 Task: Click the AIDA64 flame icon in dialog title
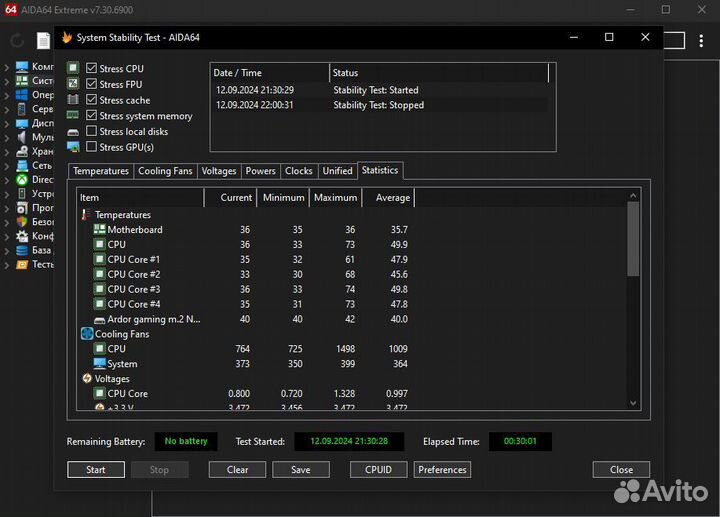click(x=67, y=37)
